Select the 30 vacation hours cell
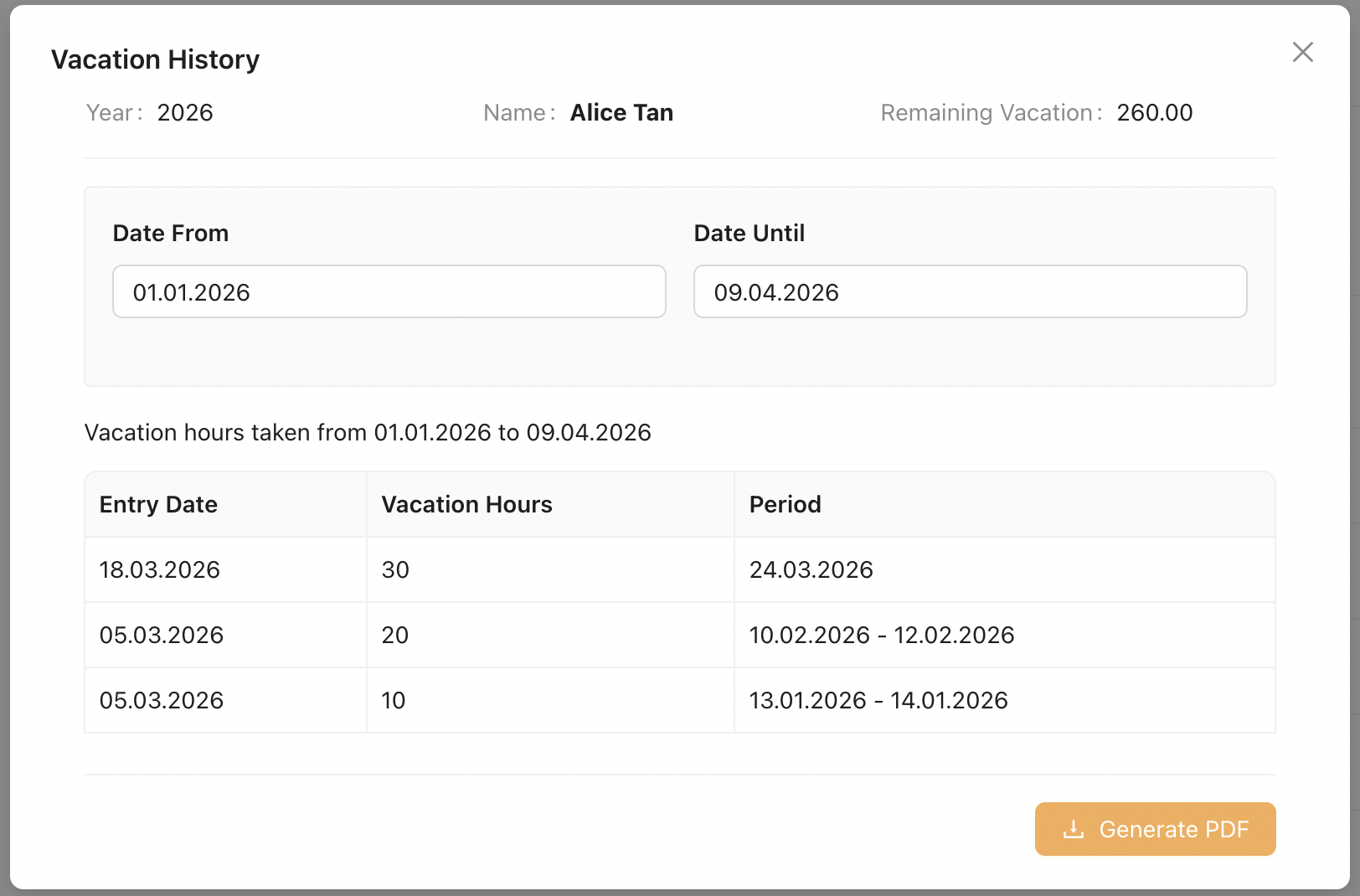 tap(395, 569)
